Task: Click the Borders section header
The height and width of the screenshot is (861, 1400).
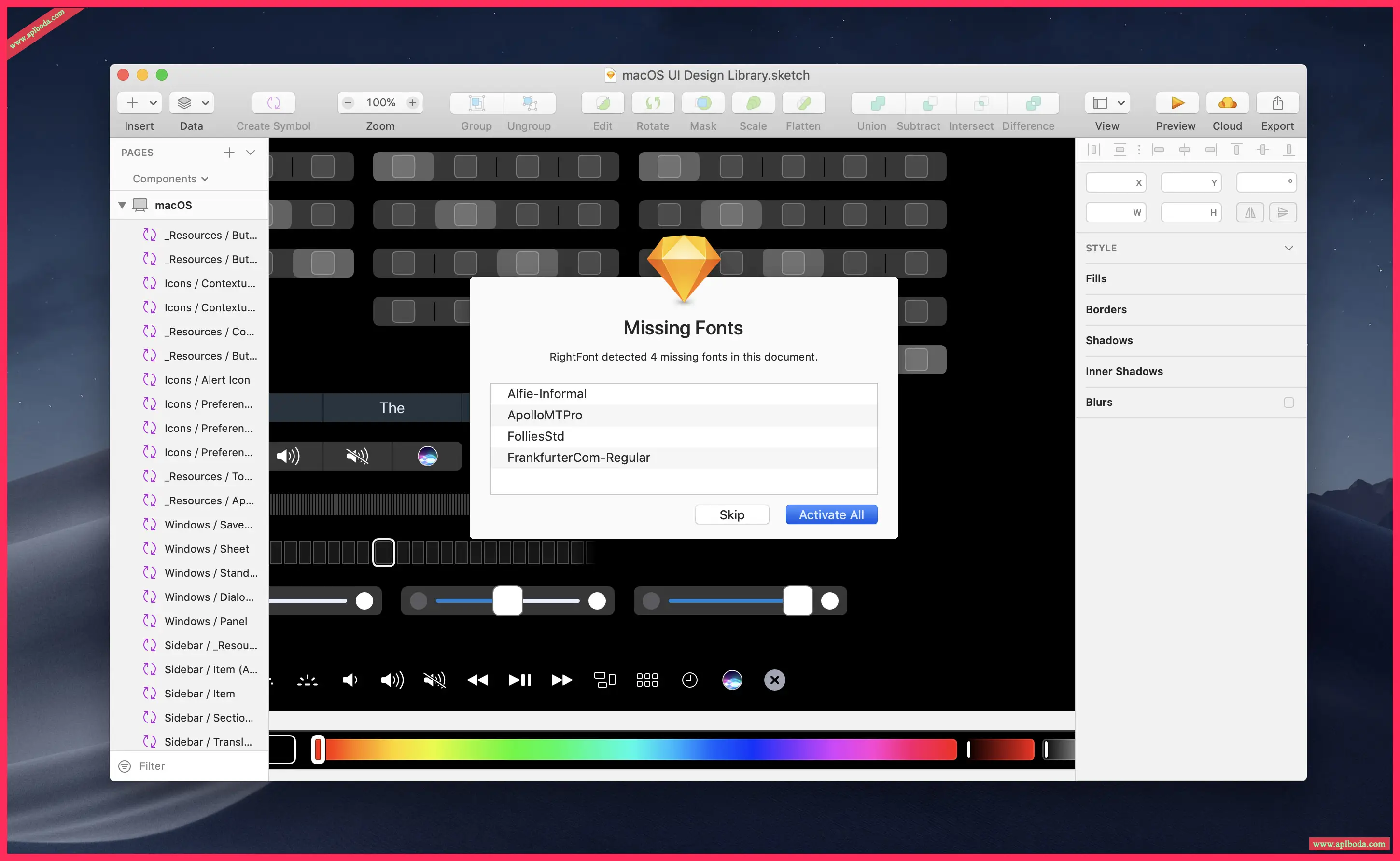Action: click(x=1106, y=310)
